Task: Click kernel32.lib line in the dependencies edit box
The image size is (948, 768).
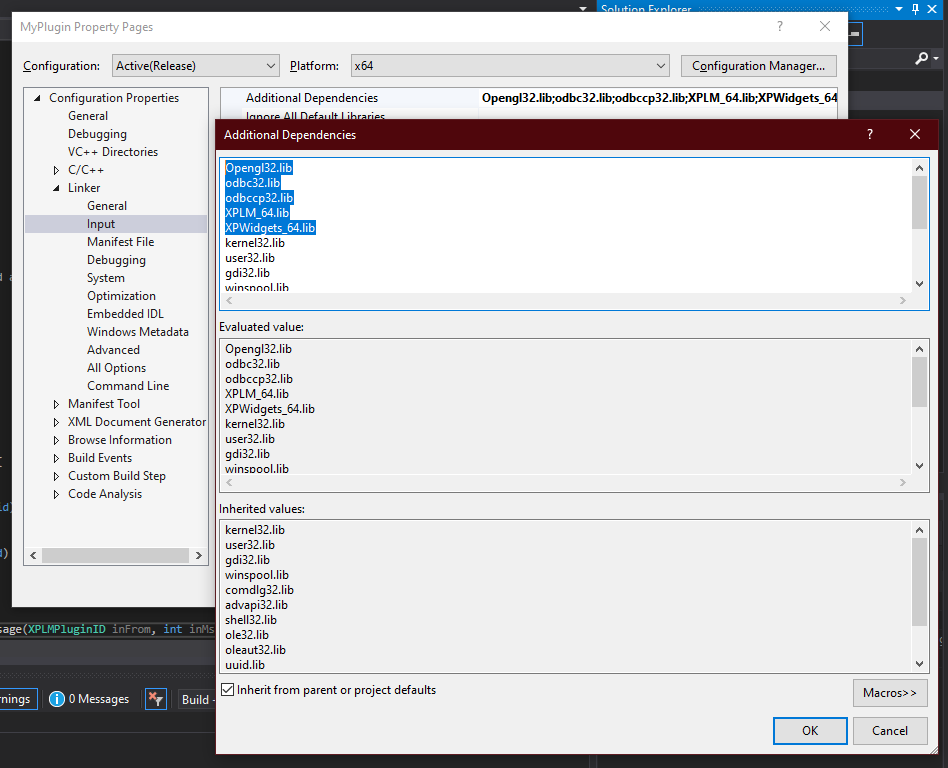Action: click(255, 243)
